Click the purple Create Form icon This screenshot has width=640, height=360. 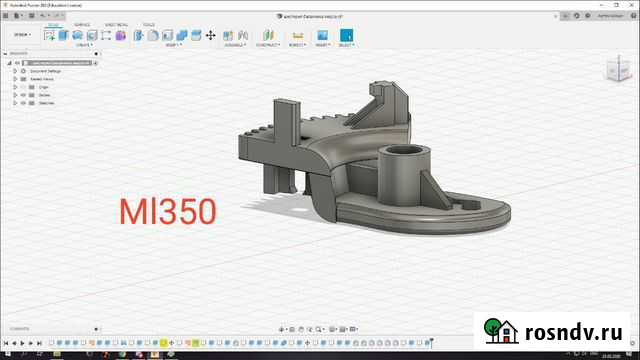click(121, 36)
